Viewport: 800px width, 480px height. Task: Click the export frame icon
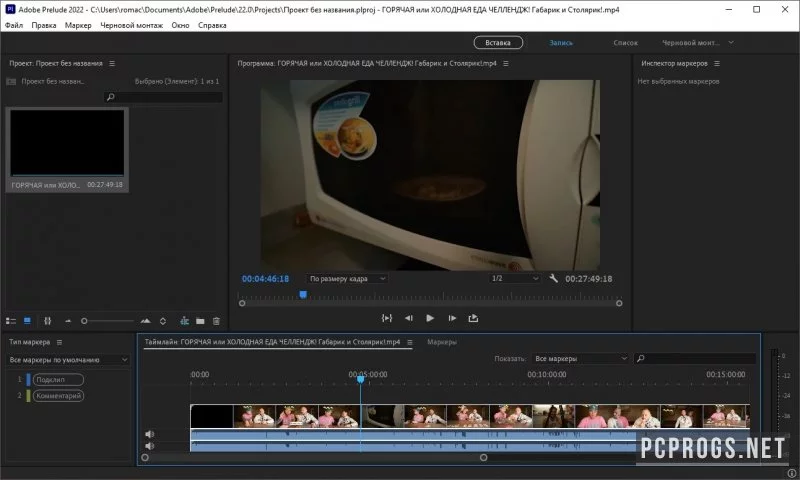pyautogui.click(x=473, y=318)
